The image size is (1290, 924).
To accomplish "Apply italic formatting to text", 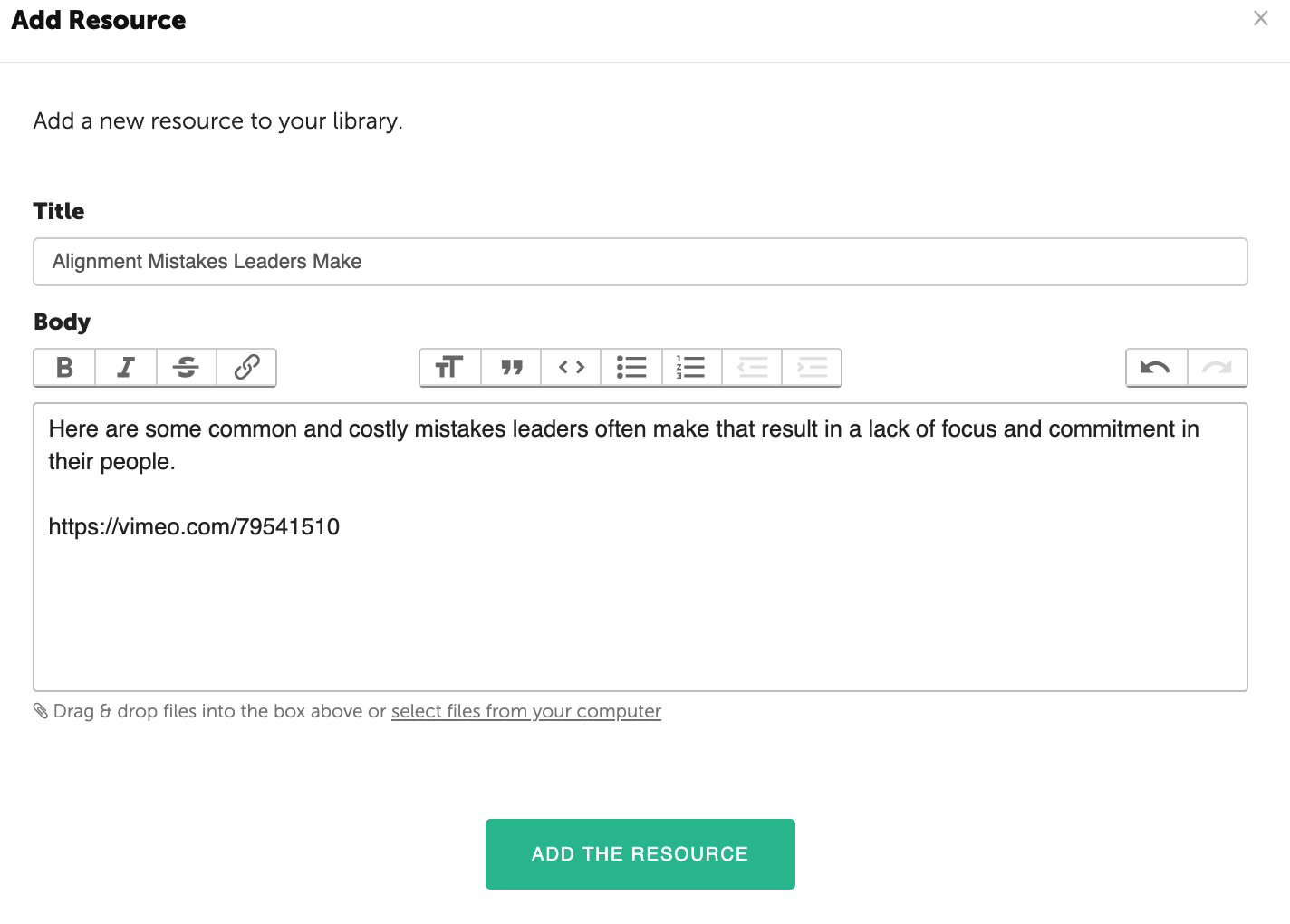I will click(126, 367).
